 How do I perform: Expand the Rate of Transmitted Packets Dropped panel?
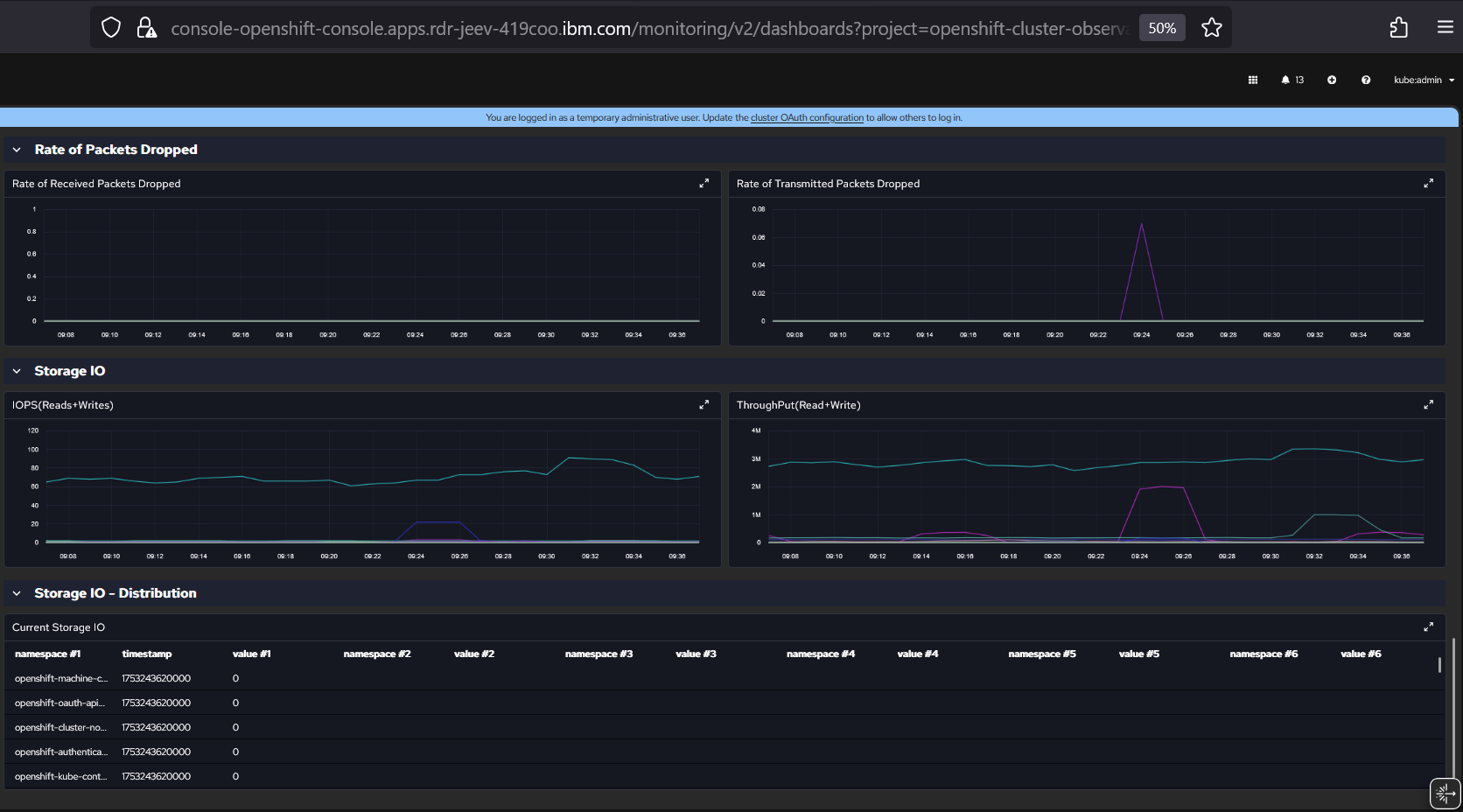pyautogui.click(x=1428, y=184)
